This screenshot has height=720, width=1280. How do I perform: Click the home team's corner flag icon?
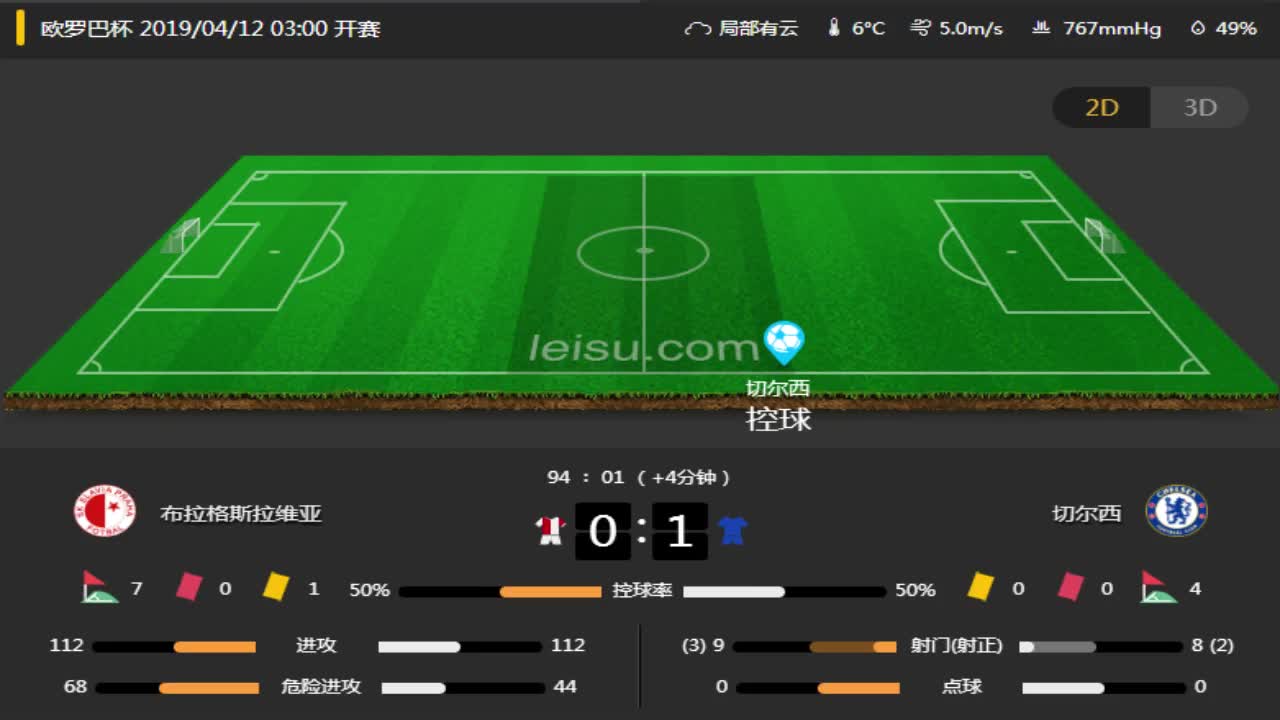click(99, 588)
